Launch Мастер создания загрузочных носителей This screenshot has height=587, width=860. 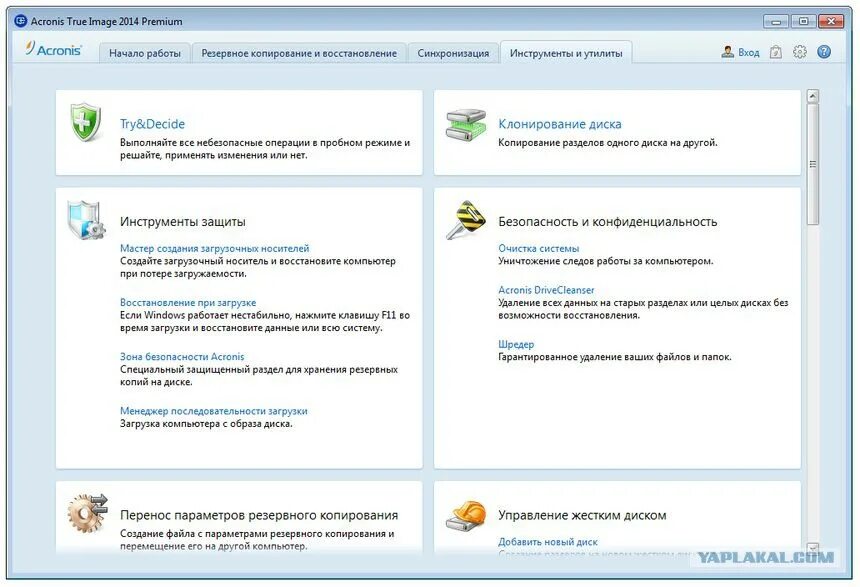[214, 249]
